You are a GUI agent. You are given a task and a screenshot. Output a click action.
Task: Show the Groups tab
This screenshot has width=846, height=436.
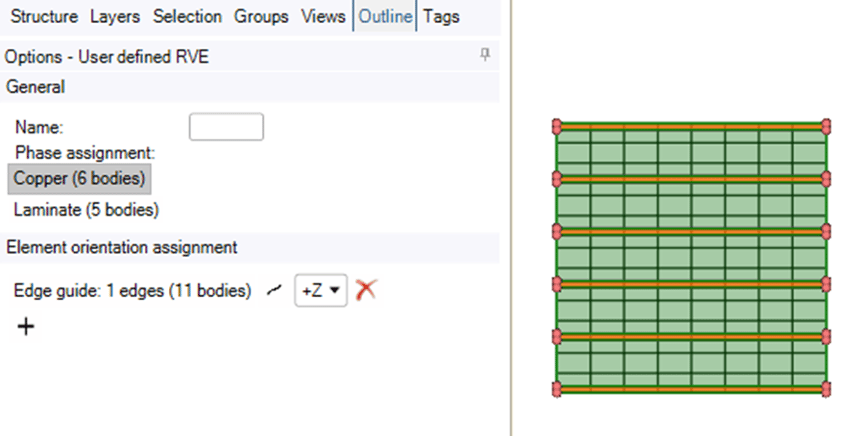[261, 17]
